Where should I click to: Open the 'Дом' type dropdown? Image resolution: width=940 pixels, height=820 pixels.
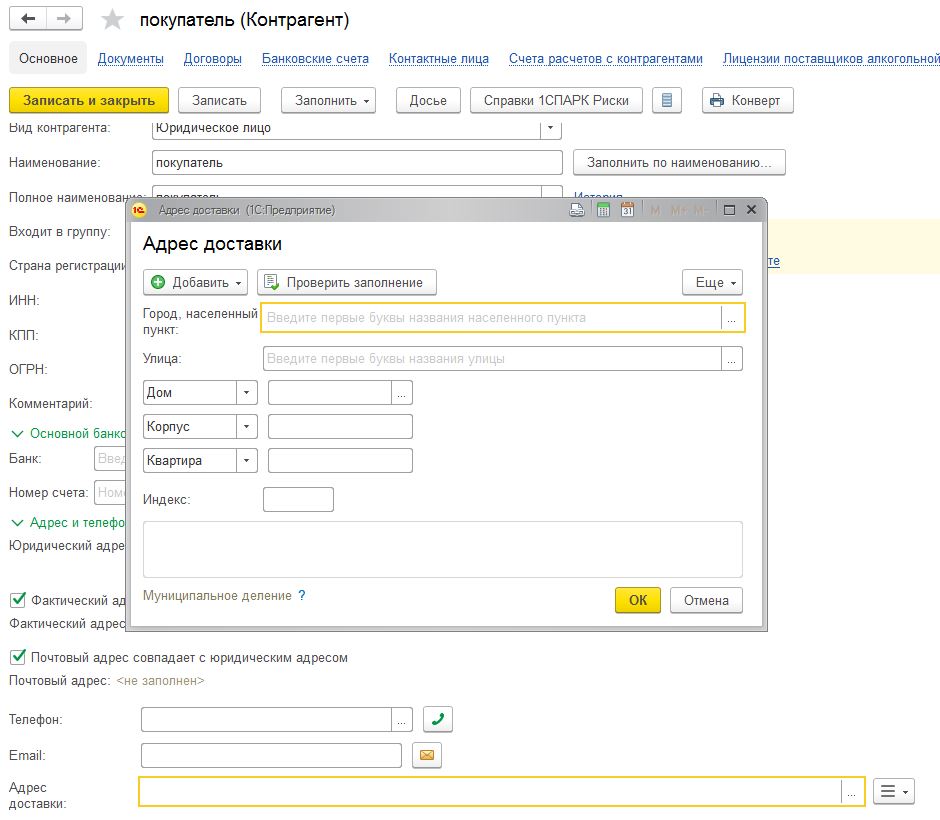click(x=247, y=393)
